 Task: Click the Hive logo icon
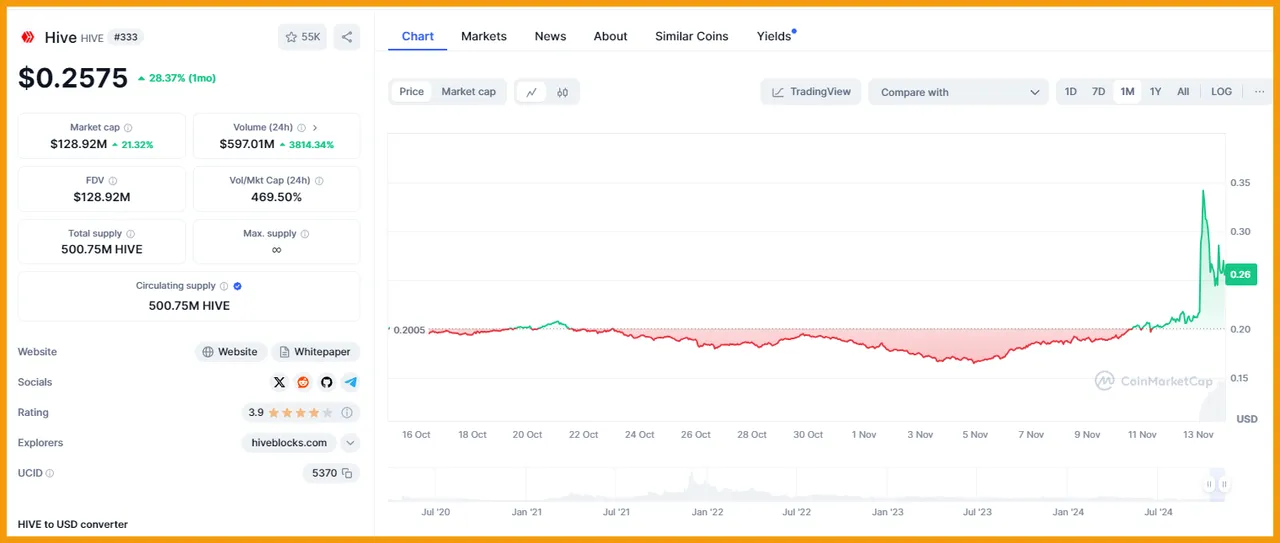coord(28,37)
